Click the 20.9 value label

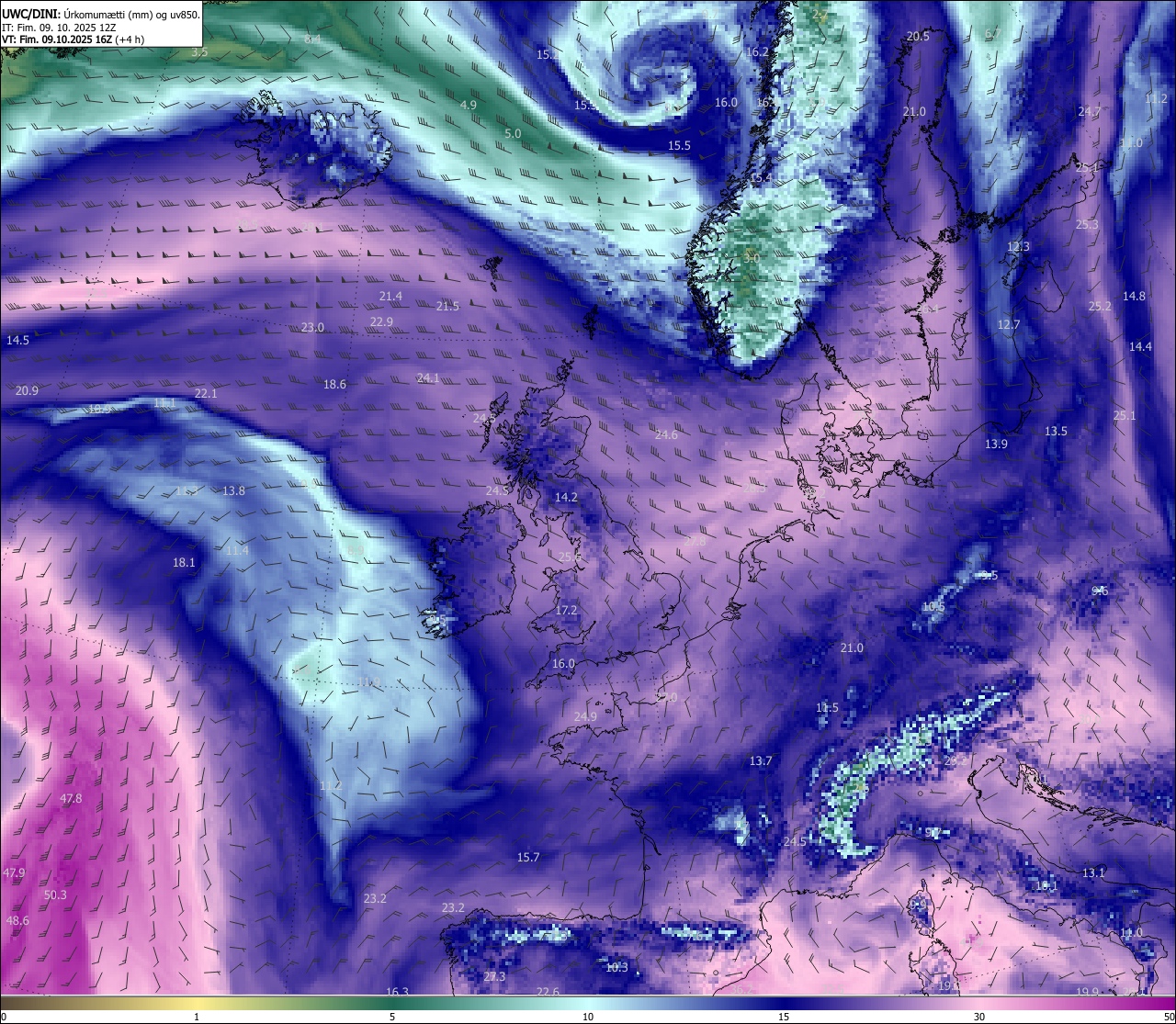(27, 390)
